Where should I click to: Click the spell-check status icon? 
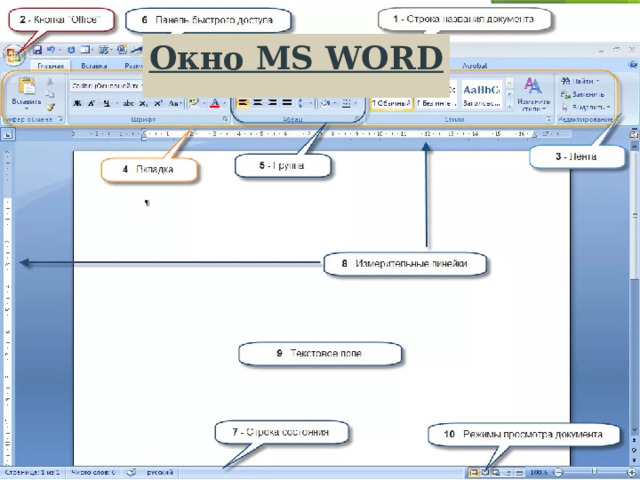(x=131, y=472)
